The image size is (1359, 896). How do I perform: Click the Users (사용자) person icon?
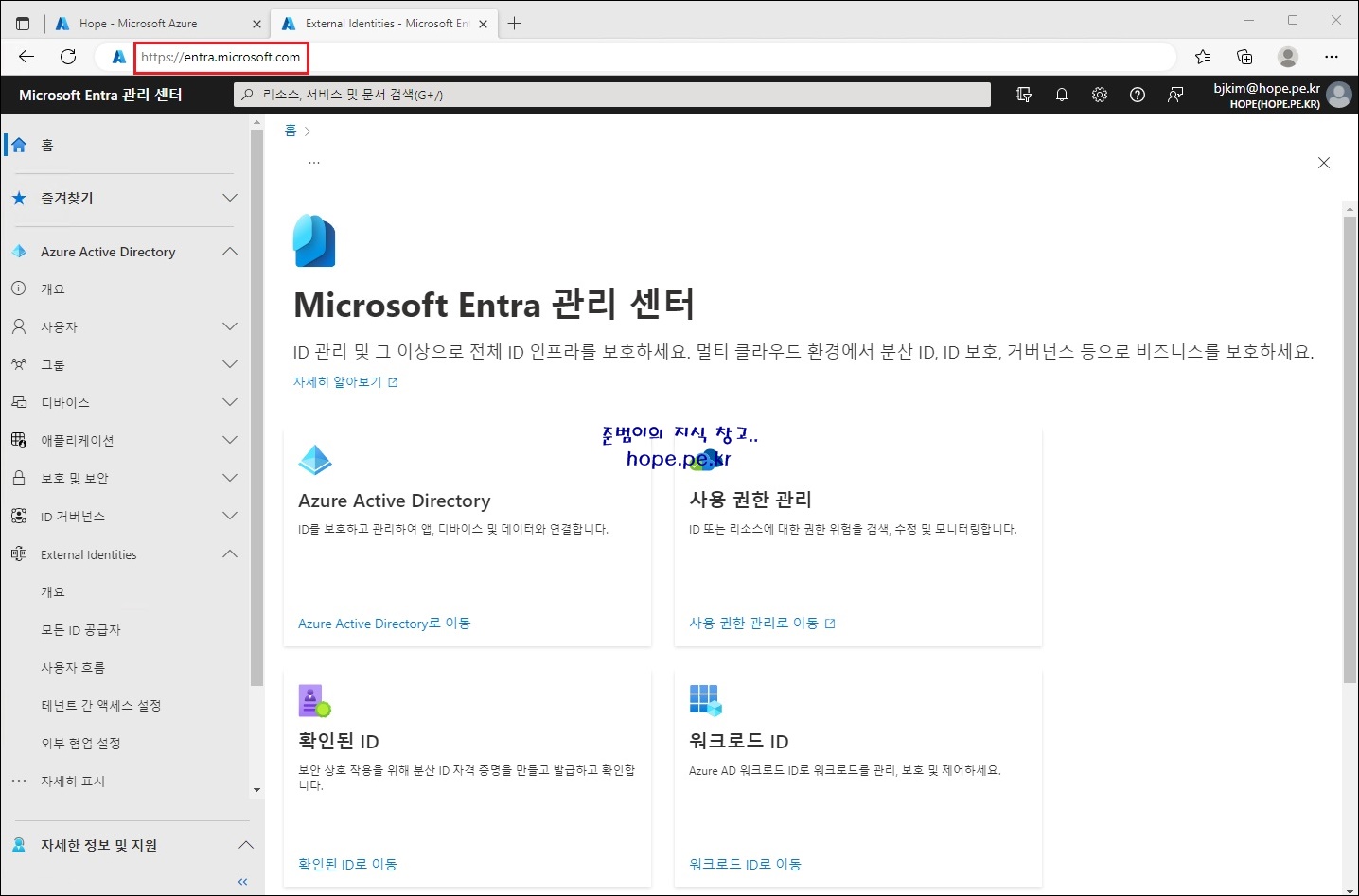coord(19,326)
